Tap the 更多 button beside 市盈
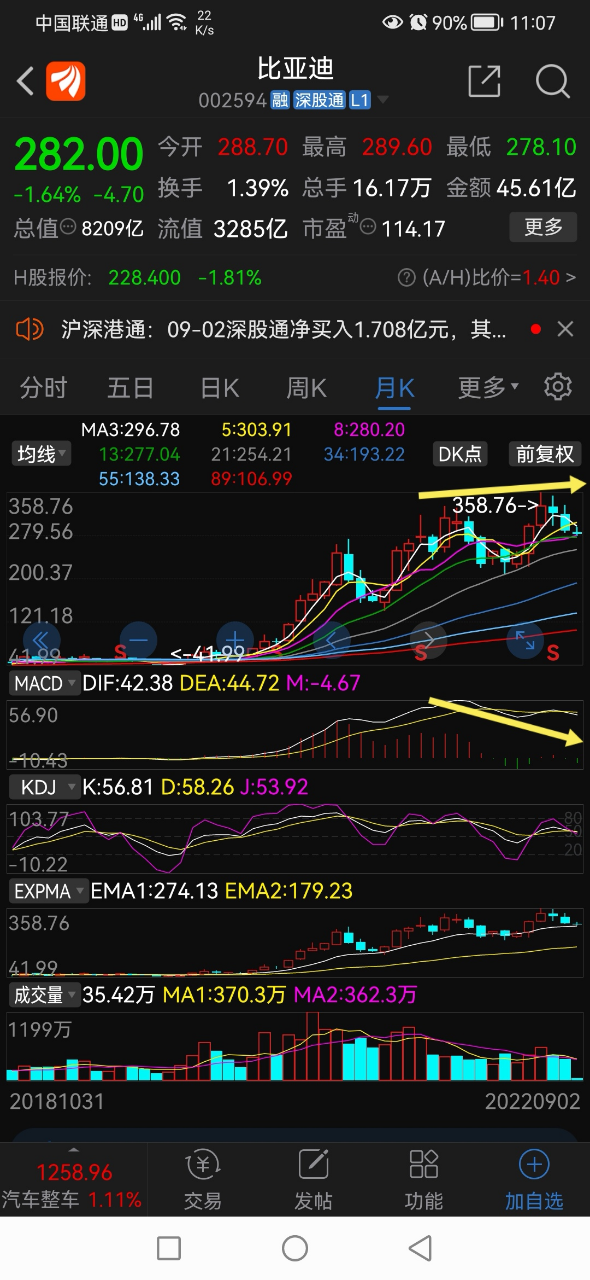The width and height of the screenshot is (590, 1280). coord(544,228)
